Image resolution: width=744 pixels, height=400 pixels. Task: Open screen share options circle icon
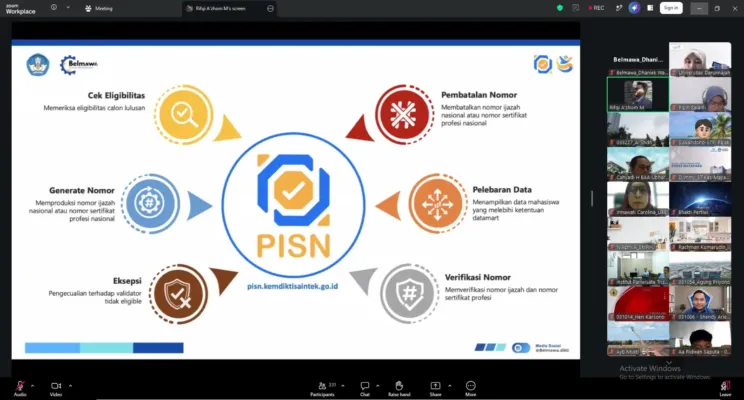tap(270, 9)
